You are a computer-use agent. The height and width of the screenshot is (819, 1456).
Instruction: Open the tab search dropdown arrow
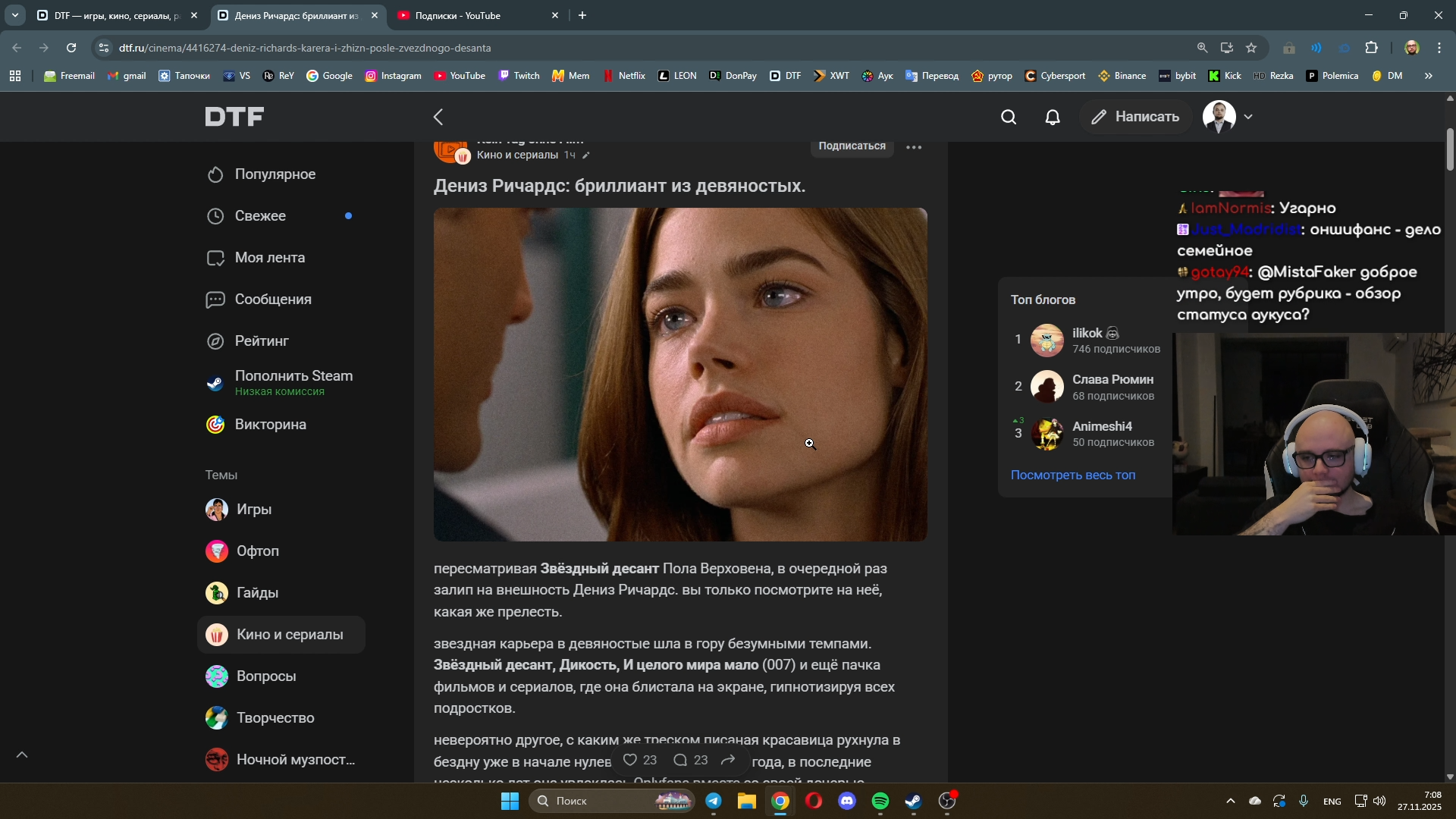[x=14, y=15]
